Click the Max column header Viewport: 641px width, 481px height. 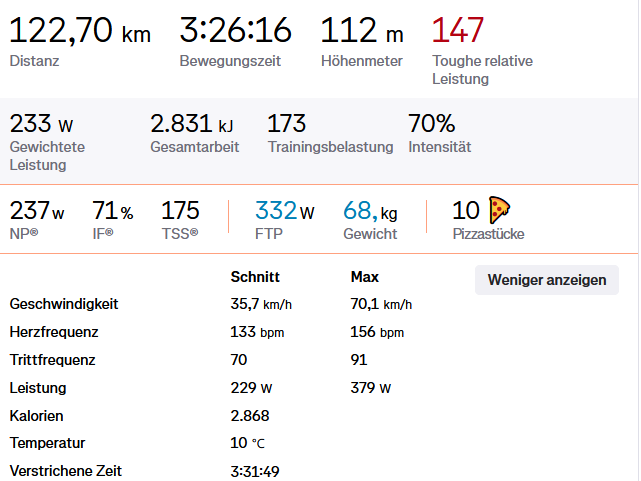click(364, 276)
